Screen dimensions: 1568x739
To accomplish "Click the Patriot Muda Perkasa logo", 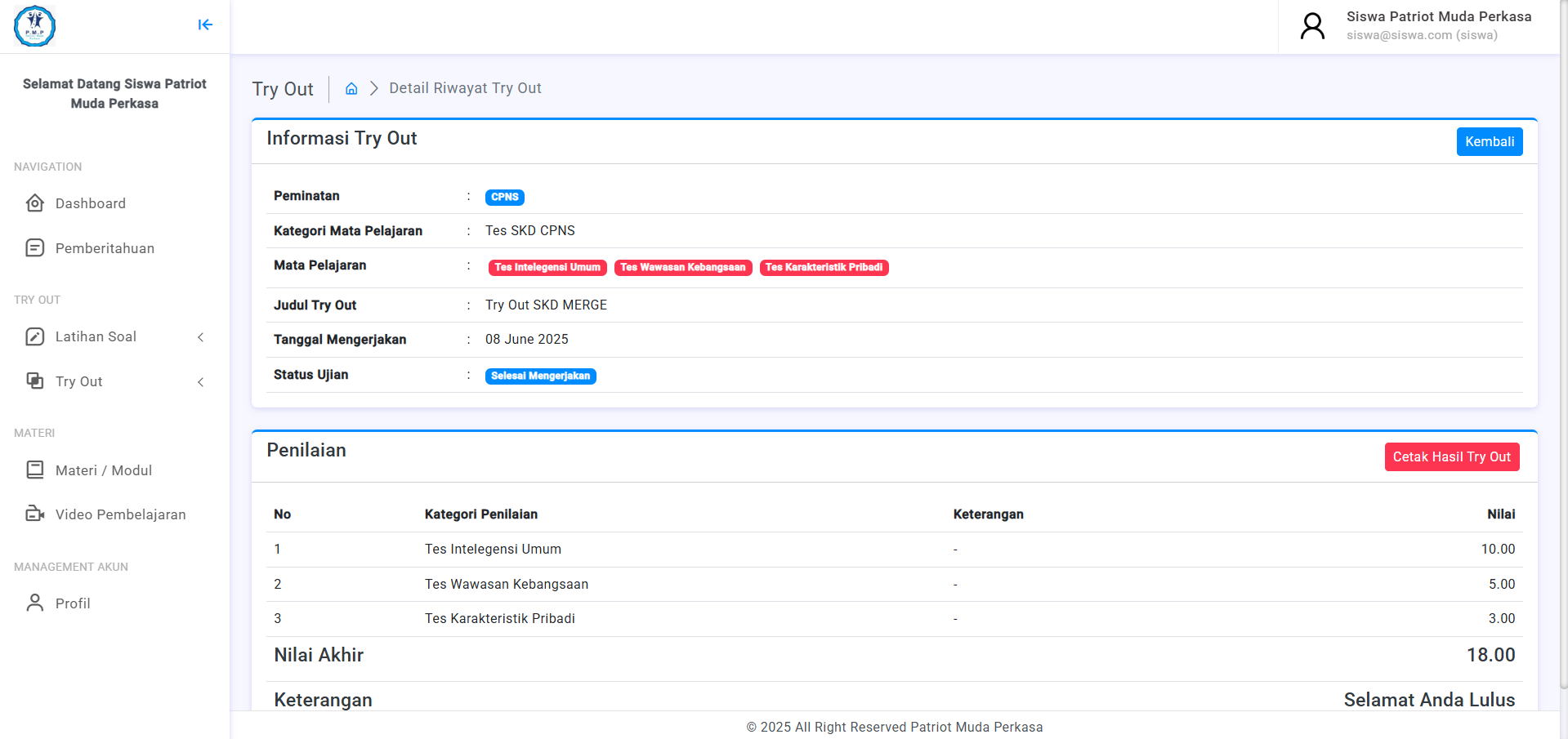I will pos(35,26).
